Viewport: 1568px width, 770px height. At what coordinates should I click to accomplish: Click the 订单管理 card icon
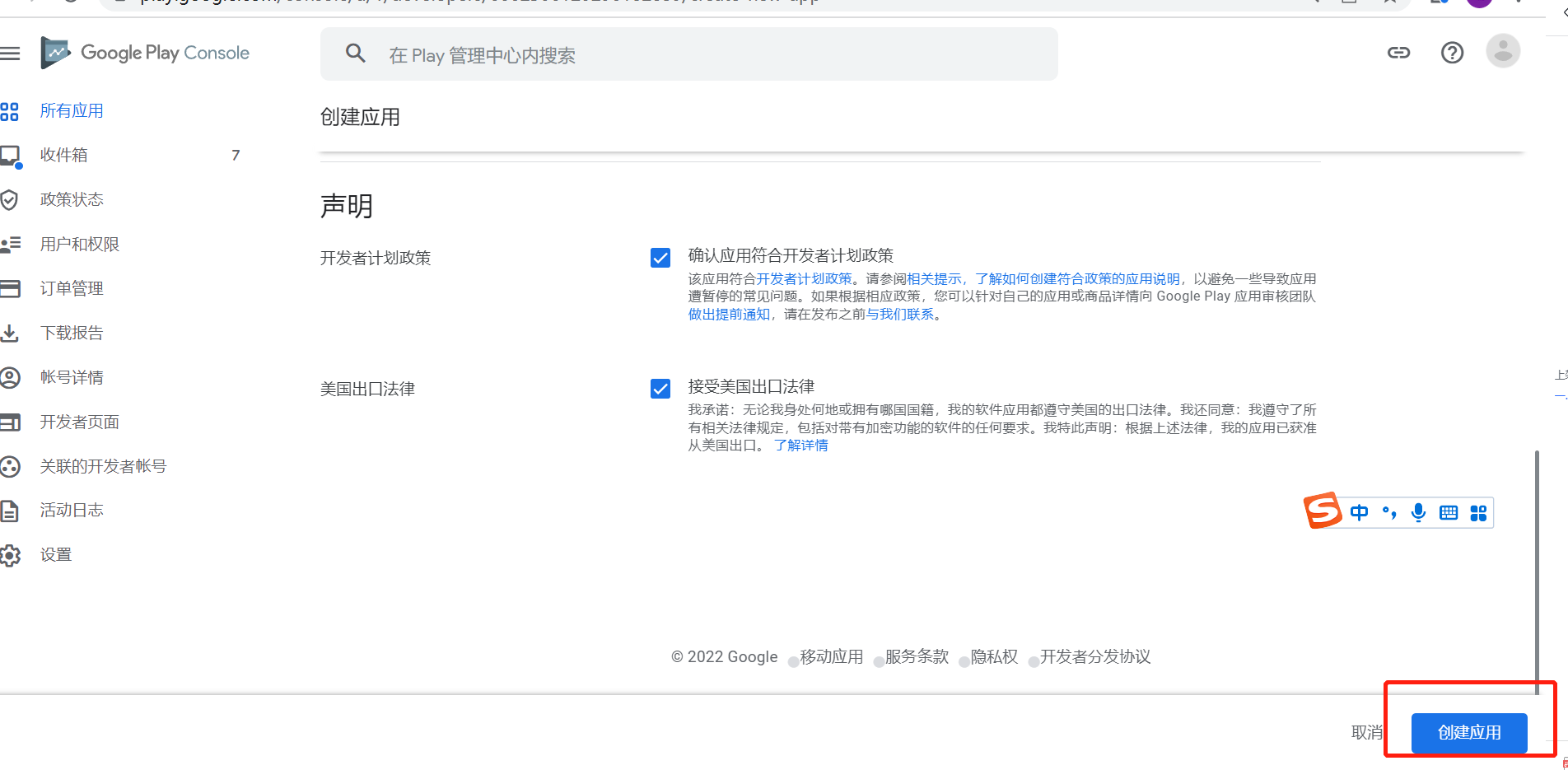tap(10, 288)
